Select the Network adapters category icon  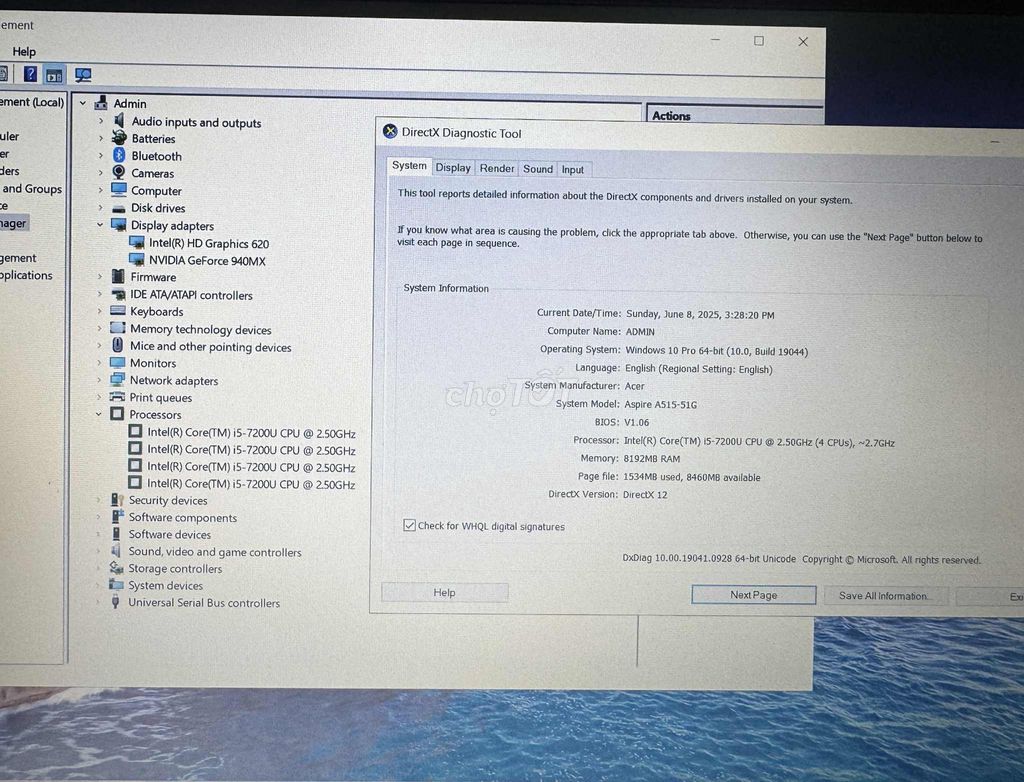point(118,380)
